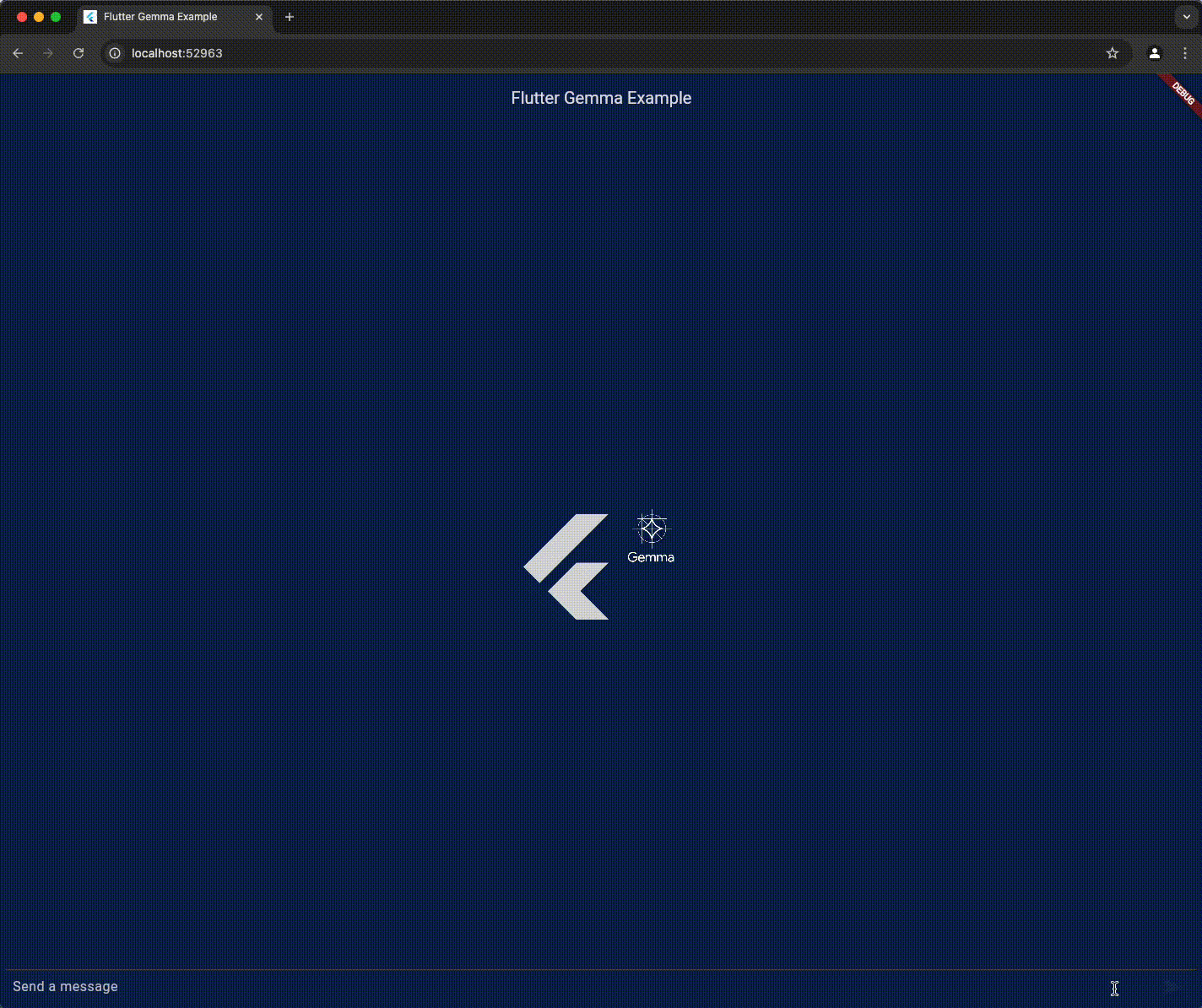Click the Flutter Gemma Example title
Screen dimensions: 1202x1008
click(601, 98)
